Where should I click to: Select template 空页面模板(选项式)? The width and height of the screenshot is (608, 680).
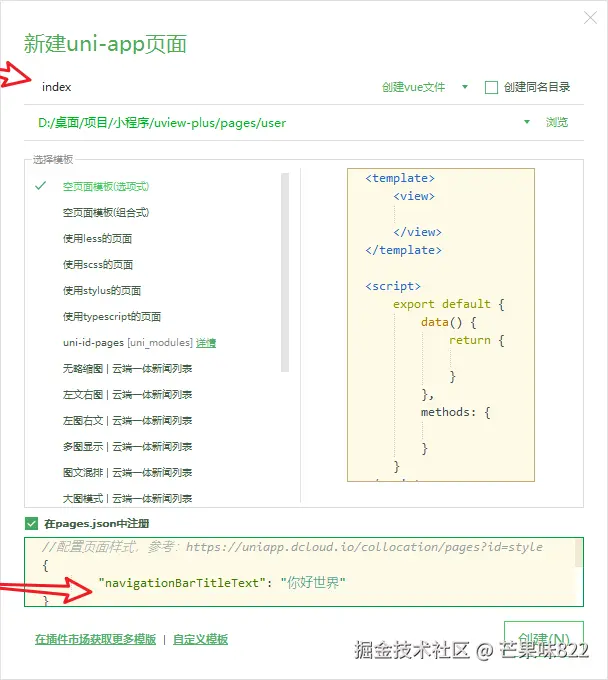click(106, 186)
